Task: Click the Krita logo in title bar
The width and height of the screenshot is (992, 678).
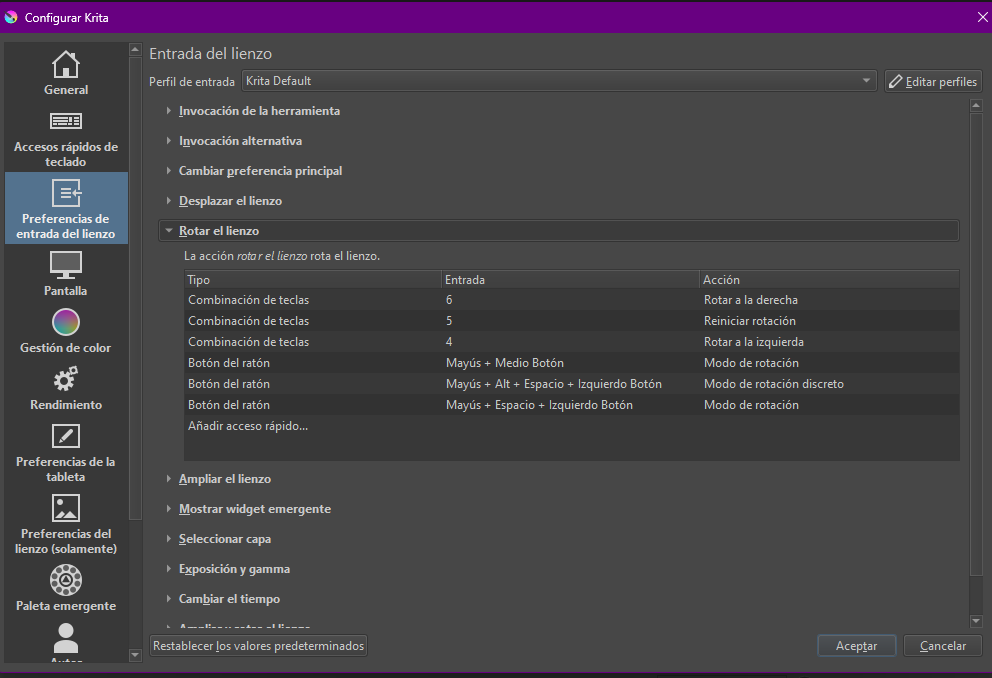Action: point(11,17)
